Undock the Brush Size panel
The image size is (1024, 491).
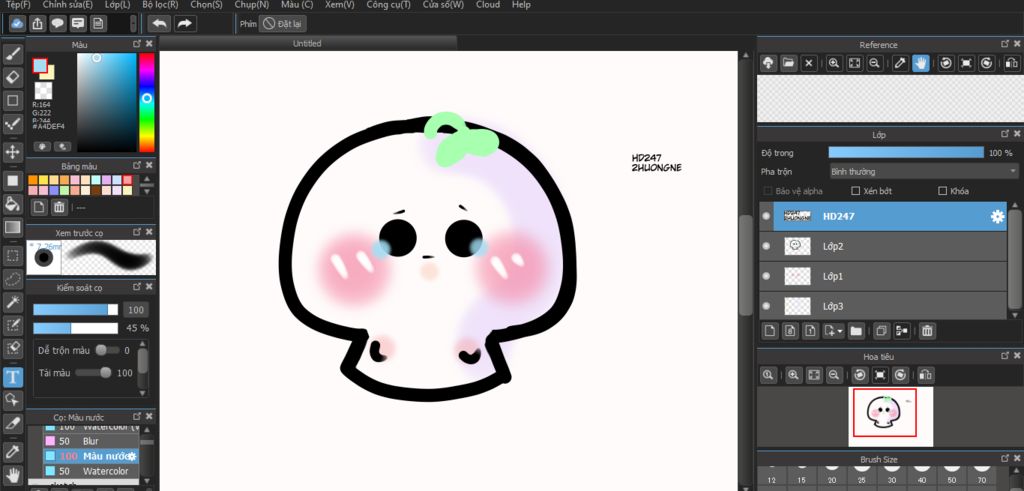point(1004,459)
